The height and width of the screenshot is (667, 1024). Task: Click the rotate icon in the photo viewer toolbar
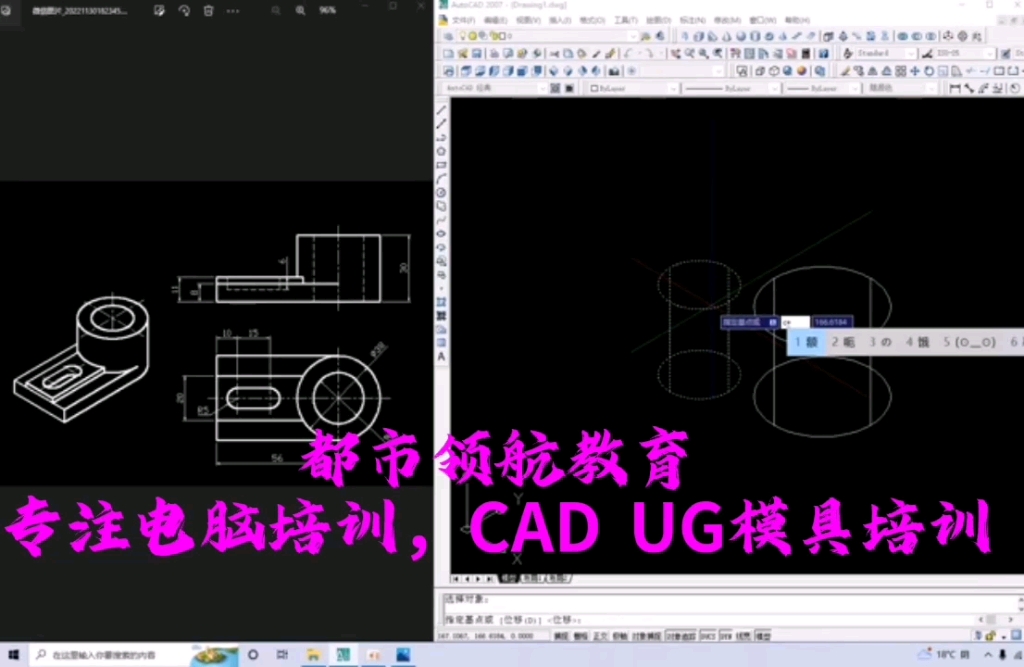(185, 9)
